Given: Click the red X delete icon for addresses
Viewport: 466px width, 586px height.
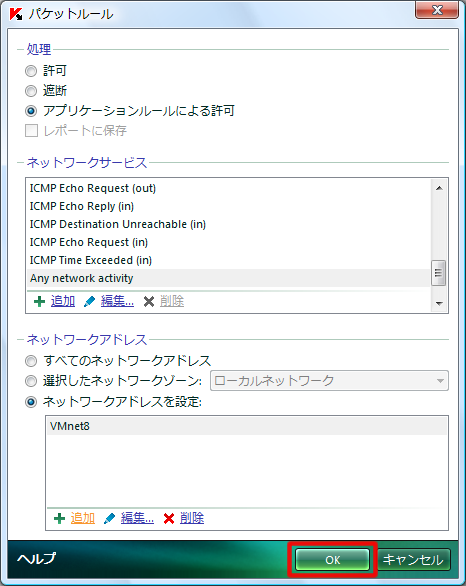Looking at the screenshot, I should pos(169,518).
